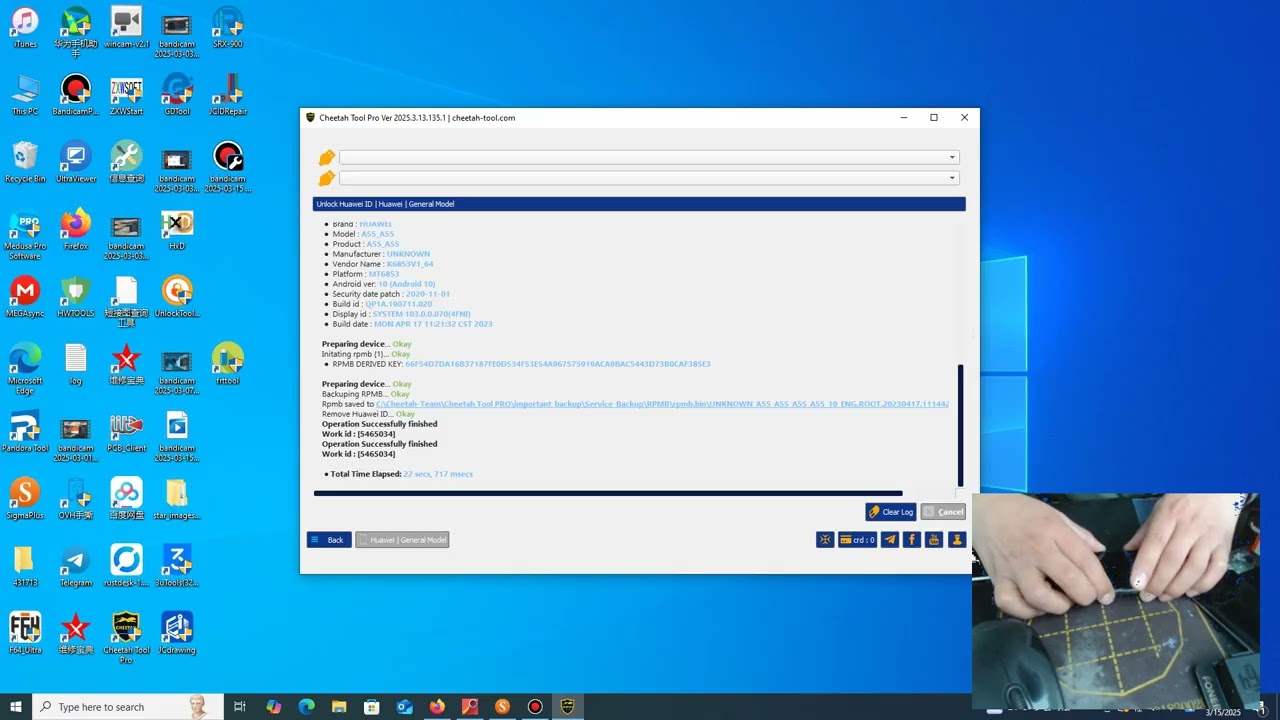Screen dimensions: 1280x720
Task: Select the HxD desktop icon
Action: point(177,230)
